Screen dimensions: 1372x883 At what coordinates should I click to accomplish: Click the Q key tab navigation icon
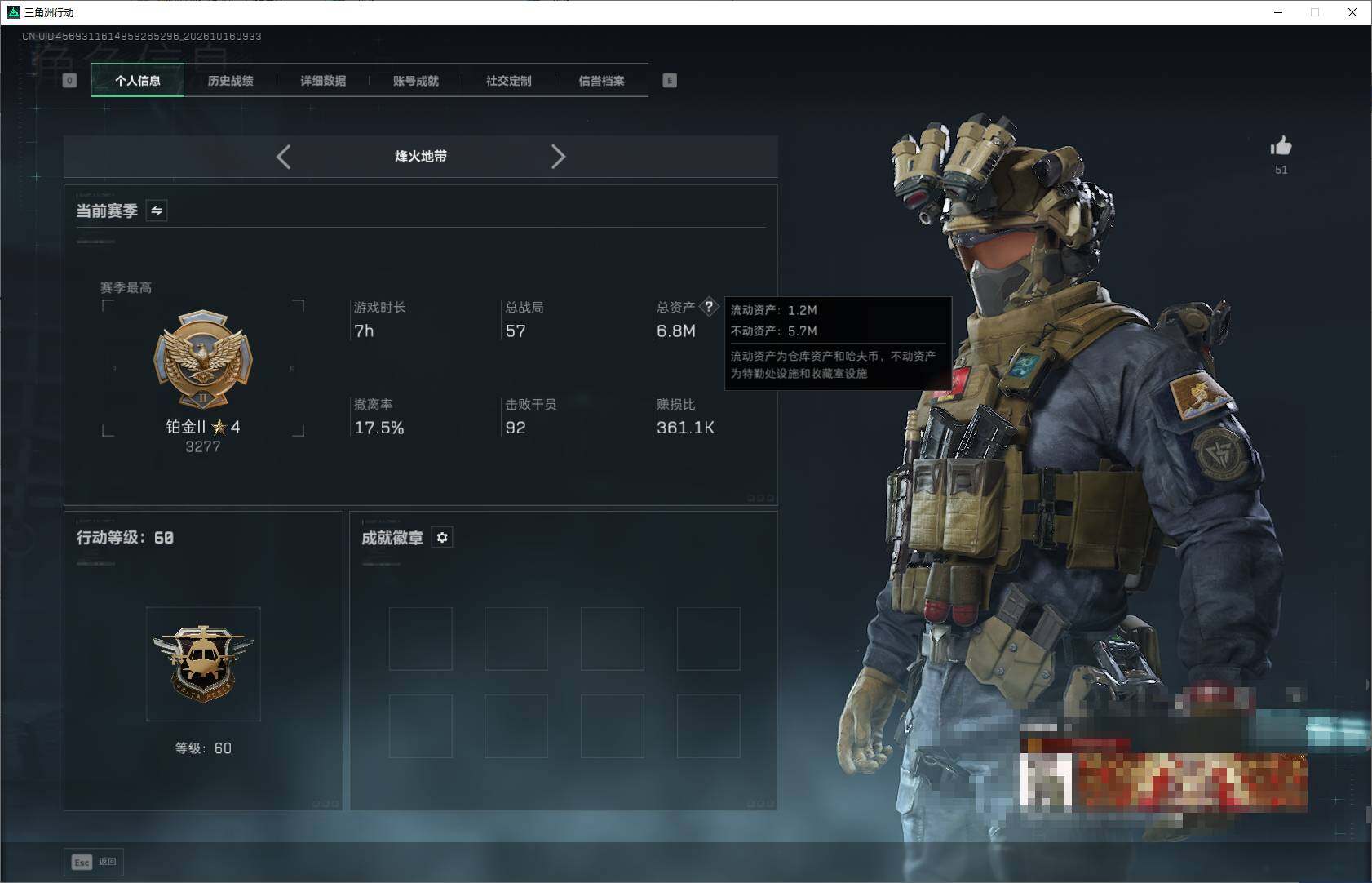[69, 80]
